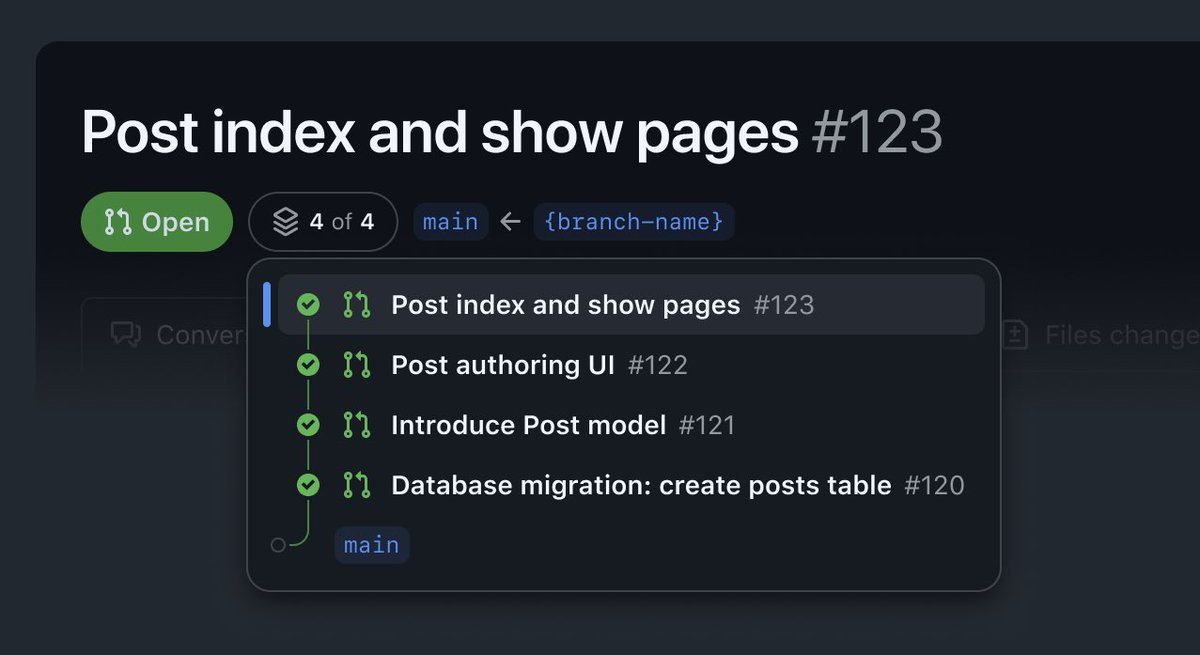
Task: Click the file diff icon beside Files changed
Action: pos(1015,334)
